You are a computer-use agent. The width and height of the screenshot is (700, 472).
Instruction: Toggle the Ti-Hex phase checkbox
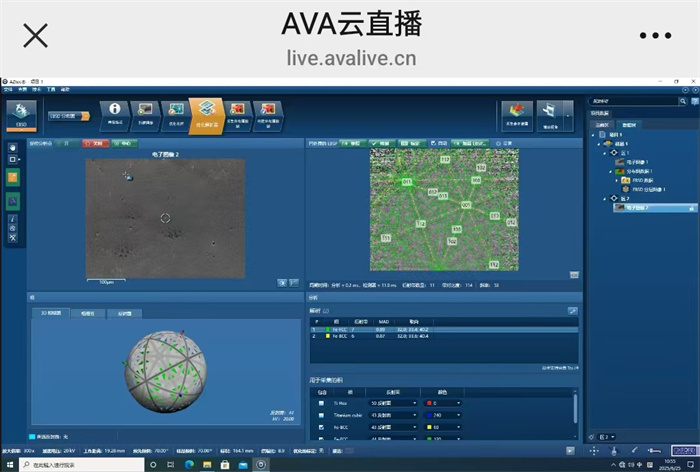point(321,402)
